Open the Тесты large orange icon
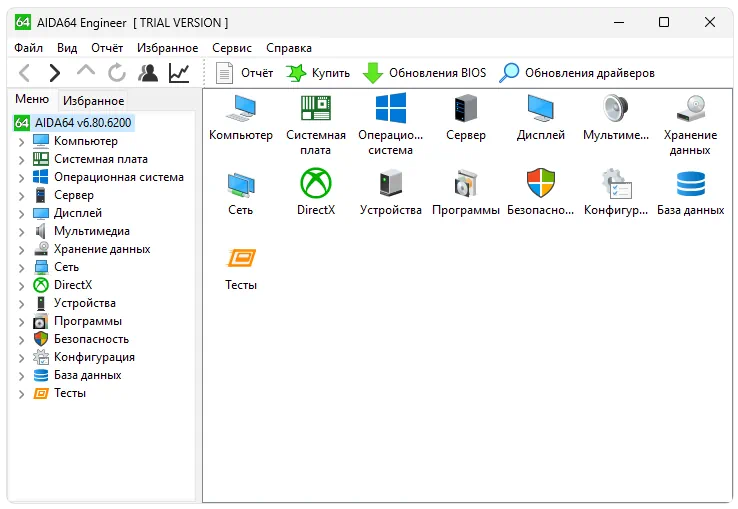 click(x=241, y=258)
